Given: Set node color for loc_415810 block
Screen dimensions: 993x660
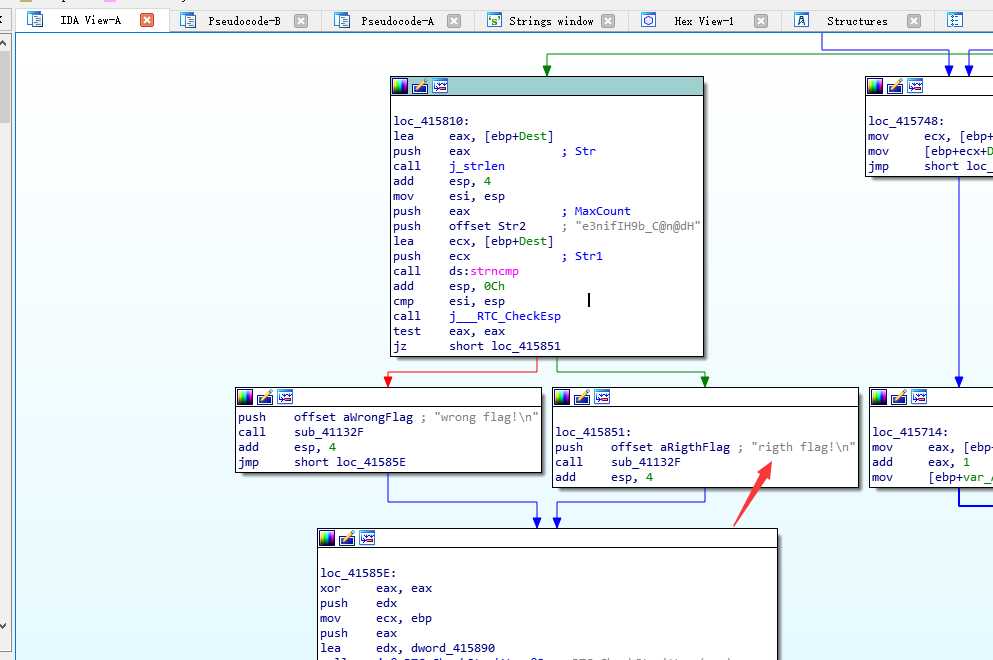Looking at the screenshot, I should click(400, 86).
